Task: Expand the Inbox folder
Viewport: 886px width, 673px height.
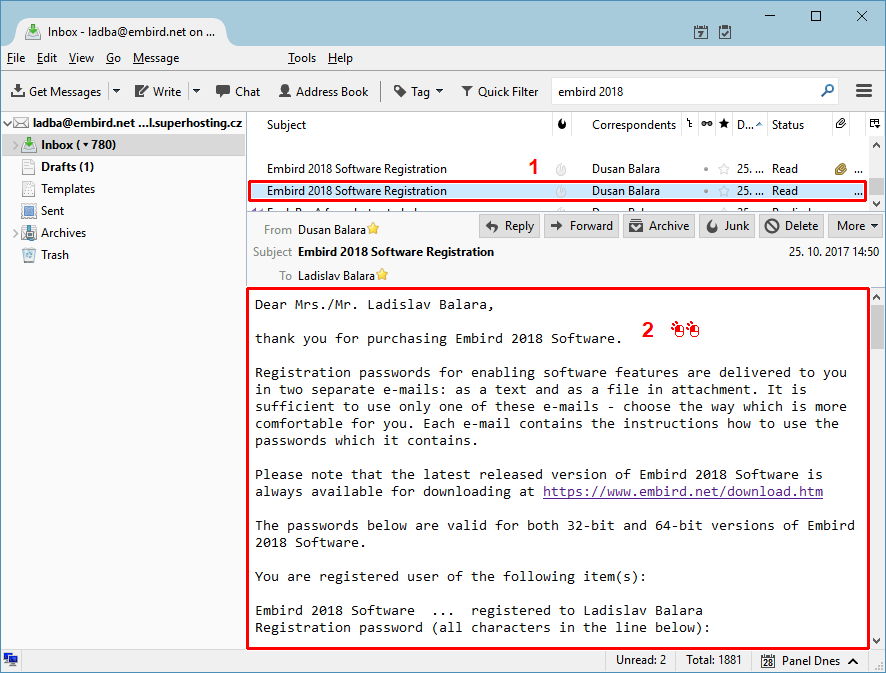Action: click(15, 145)
